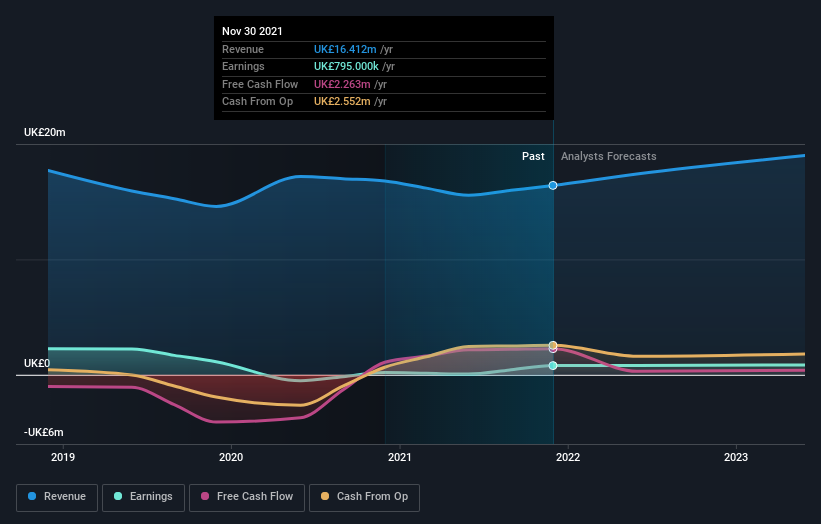Image resolution: width=821 pixels, height=524 pixels.
Task: Click the blue Revenue data point marker
Action: 553,185
